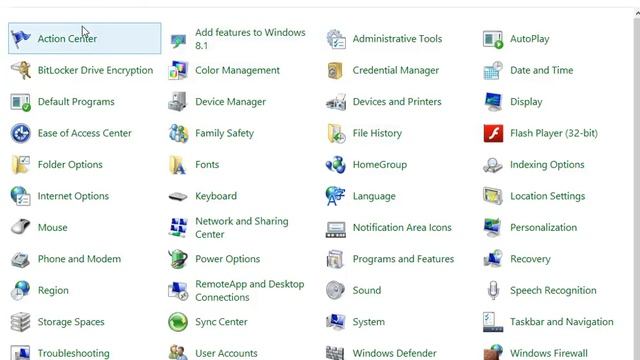The width and height of the screenshot is (640, 360).
Task: Click the Display monitor icon
Action: click(x=493, y=102)
